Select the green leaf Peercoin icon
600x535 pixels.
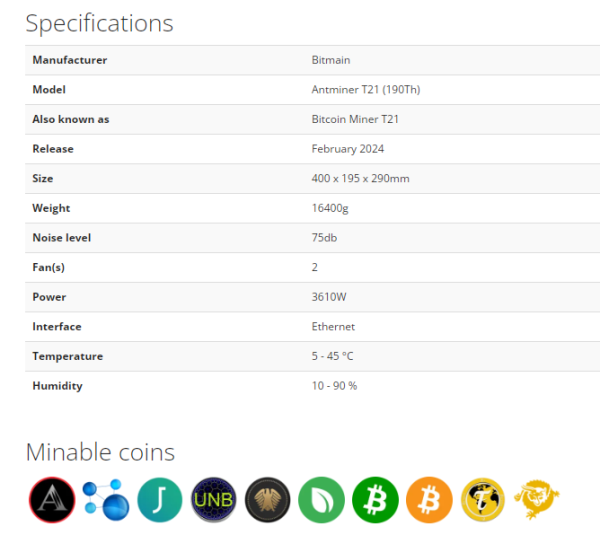(x=321, y=500)
